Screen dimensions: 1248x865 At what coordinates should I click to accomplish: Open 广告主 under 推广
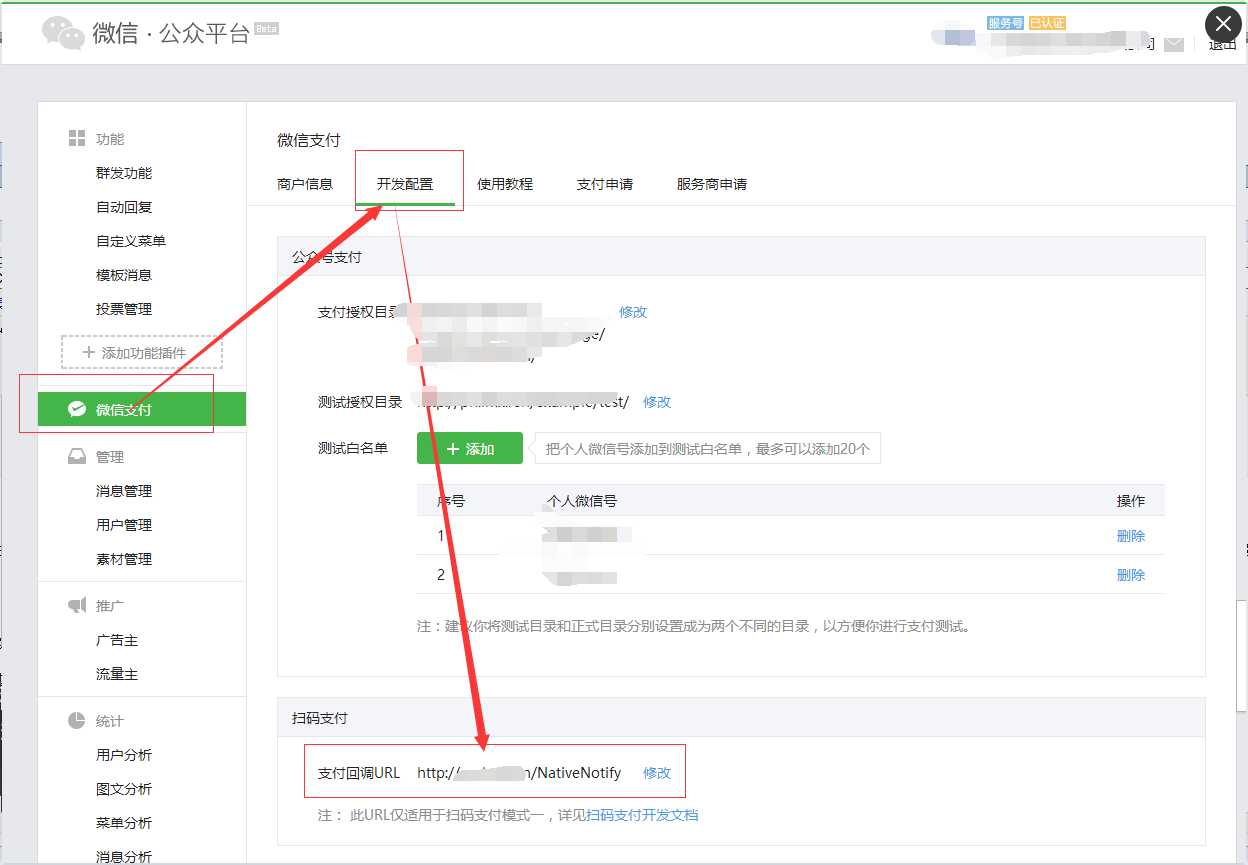[117, 640]
